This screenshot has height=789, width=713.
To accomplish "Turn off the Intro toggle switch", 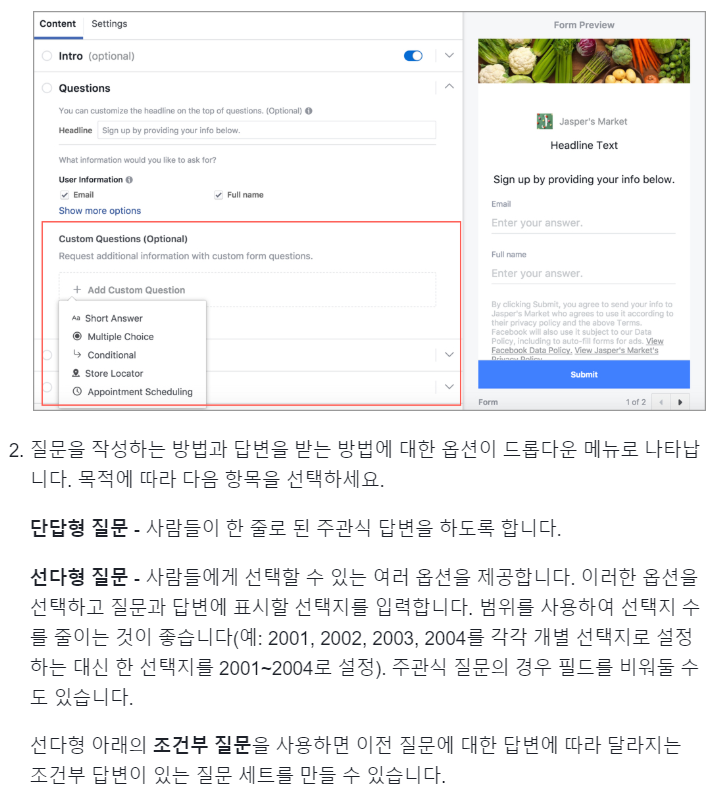I will [x=413, y=56].
